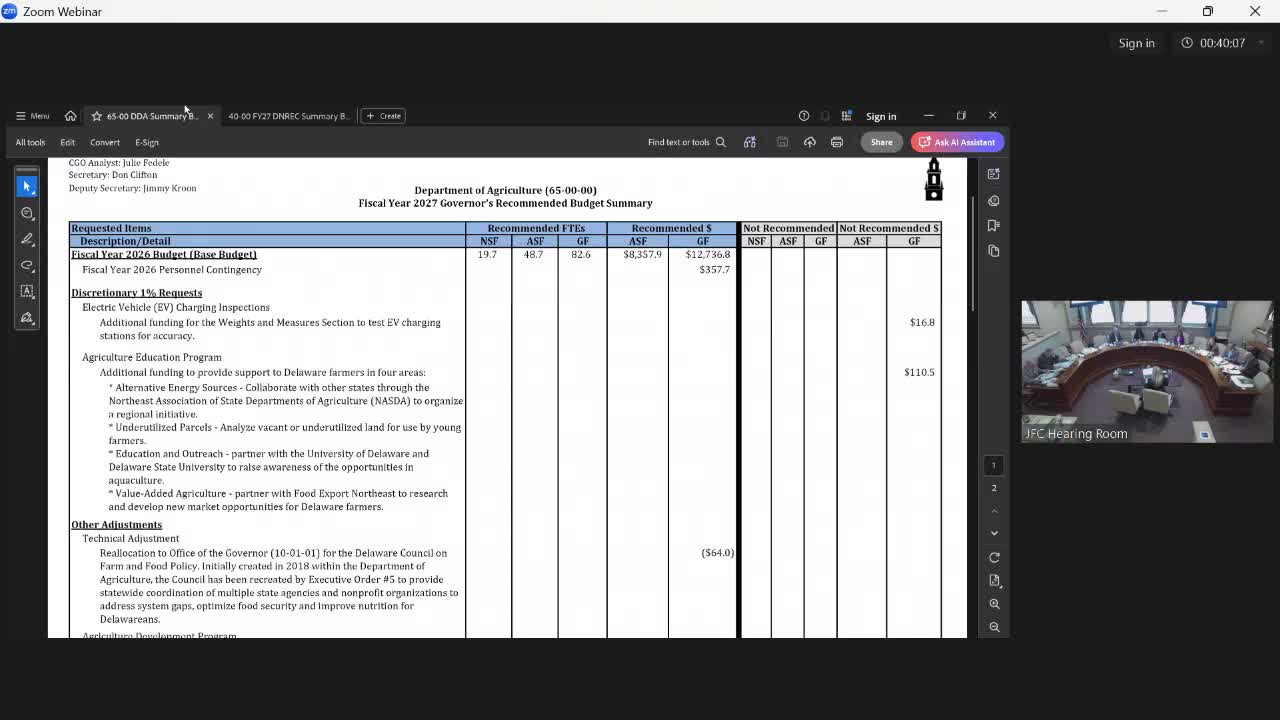
Task: Select the freehand draw loop tool
Action: click(x=27, y=265)
